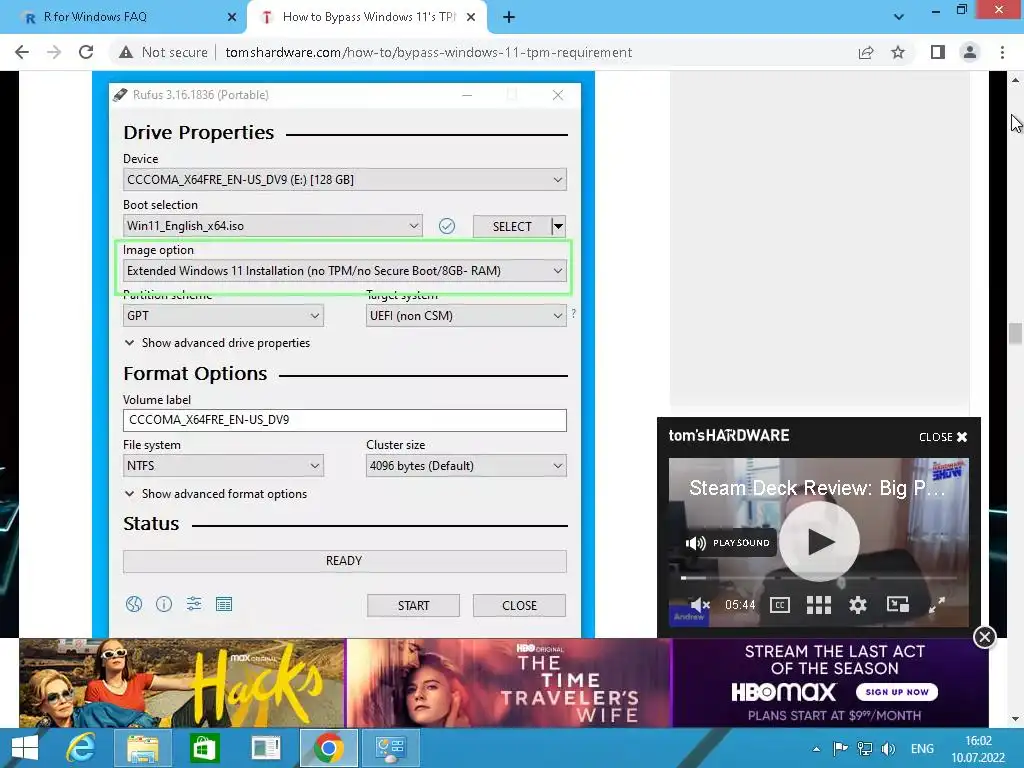
Task: Click the HBO Max SIGN UP NOW button
Action: pos(897,692)
